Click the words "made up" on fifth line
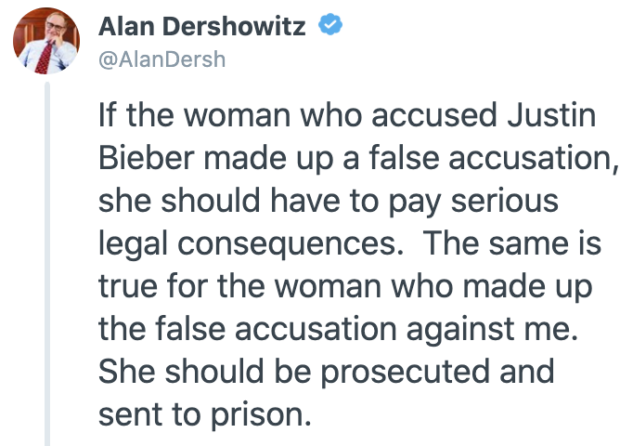The width and height of the screenshot is (620, 446). click(x=527, y=287)
